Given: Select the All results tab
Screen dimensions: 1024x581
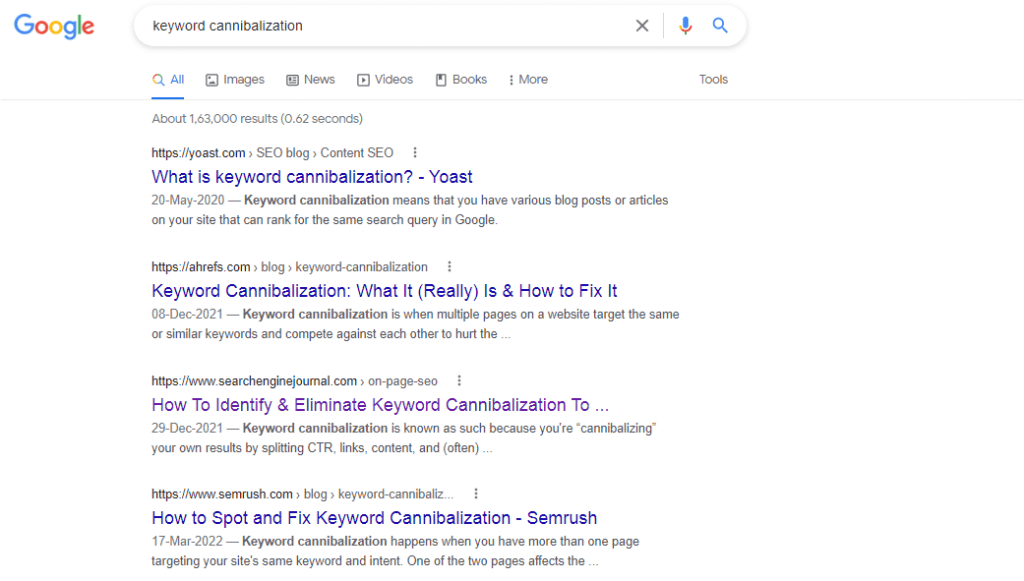Looking at the screenshot, I should pyautogui.click(x=168, y=80).
